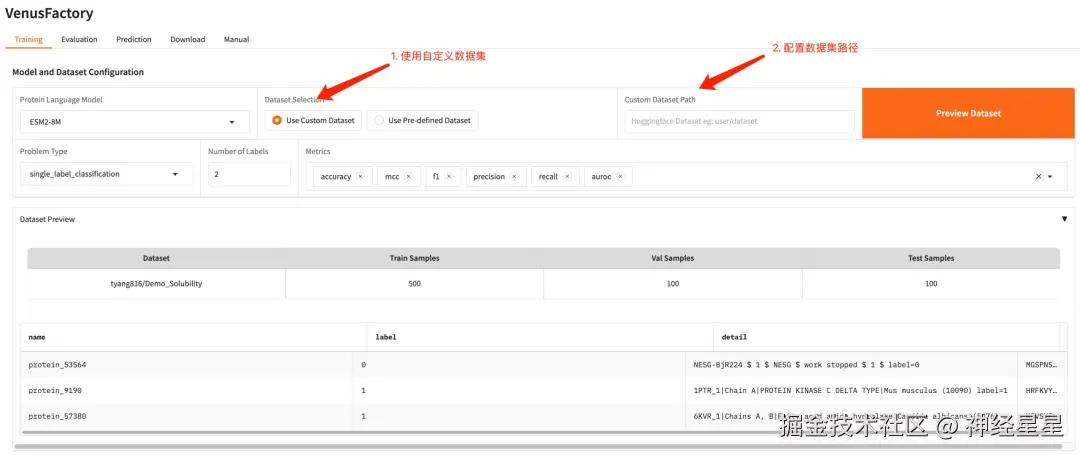Screen dimensions: 1080x455
Task: Click the Custom Dataset Path input
Action: pyautogui.click(x=739, y=121)
